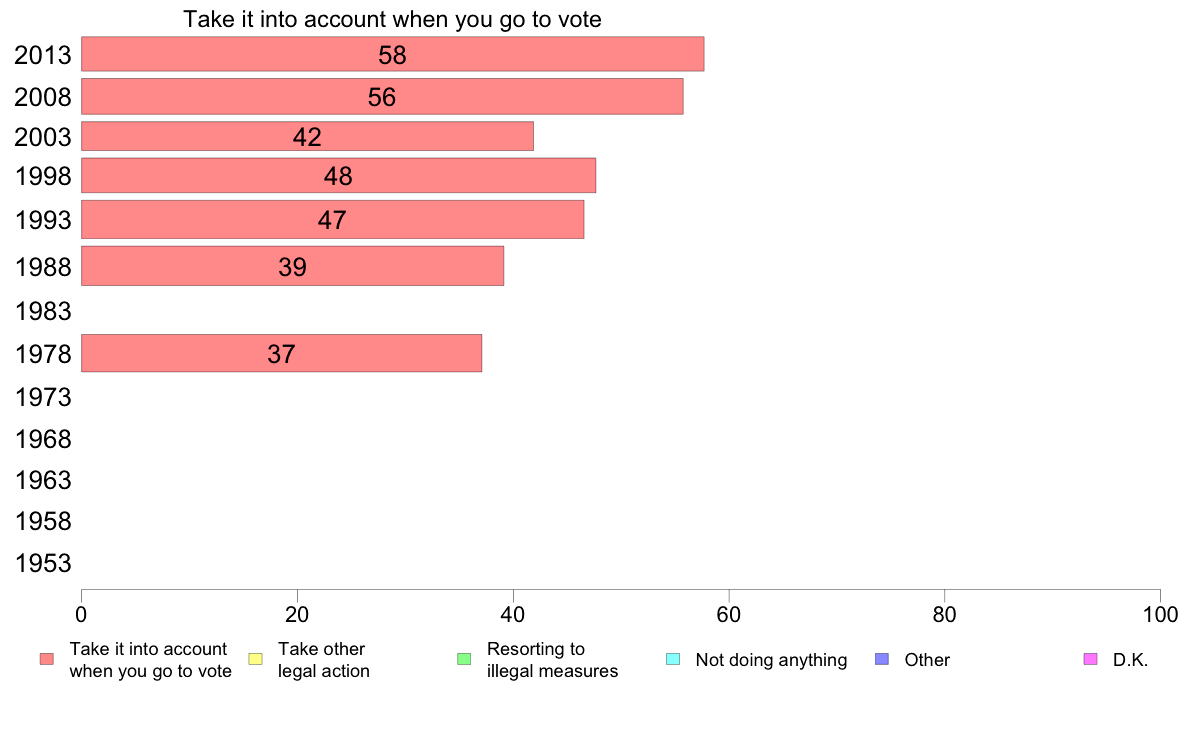Select the 1978 bar showing 37
1188x736 pixels.
point(281,353)
